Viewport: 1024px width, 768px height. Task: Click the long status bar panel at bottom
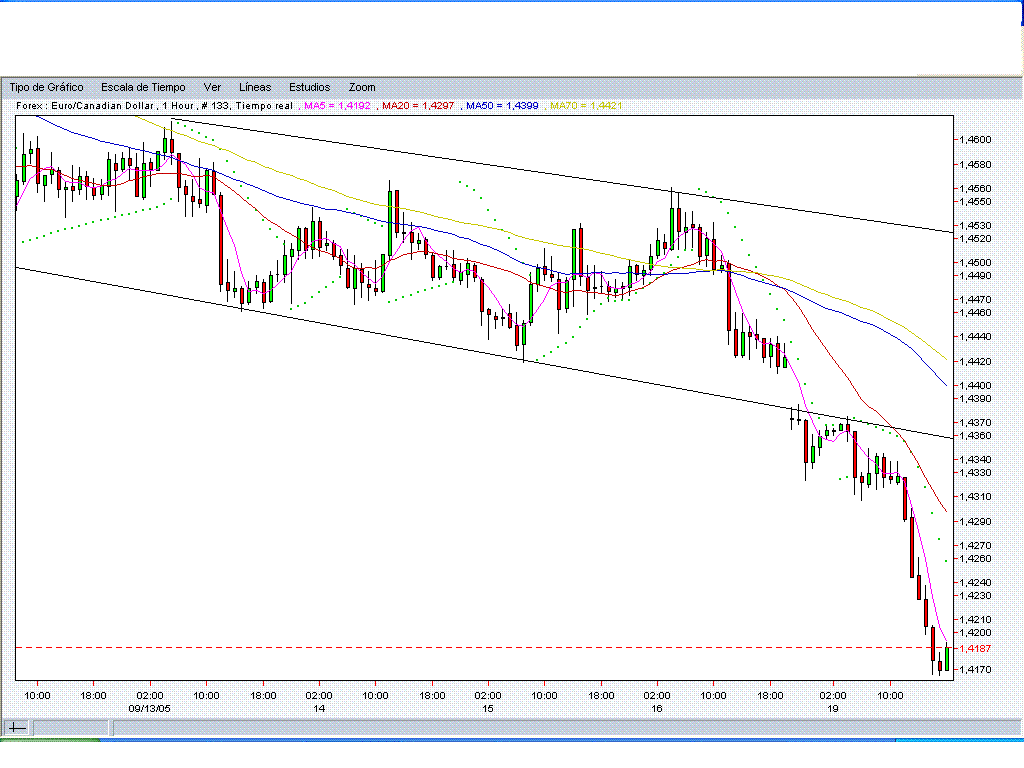pos(567,728)
